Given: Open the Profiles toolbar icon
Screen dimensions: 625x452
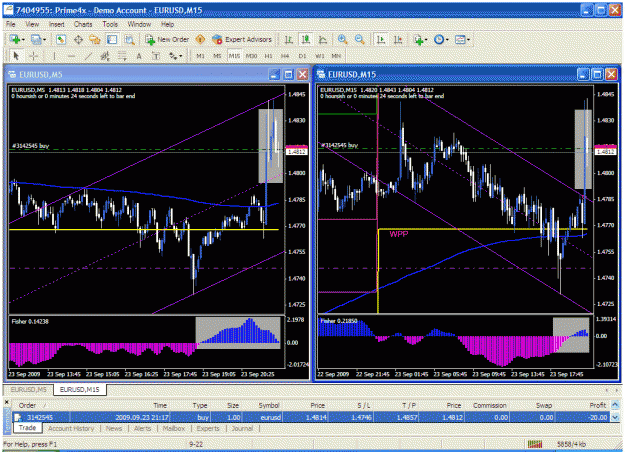Looking at the screenshot, I should pos(36,39).
